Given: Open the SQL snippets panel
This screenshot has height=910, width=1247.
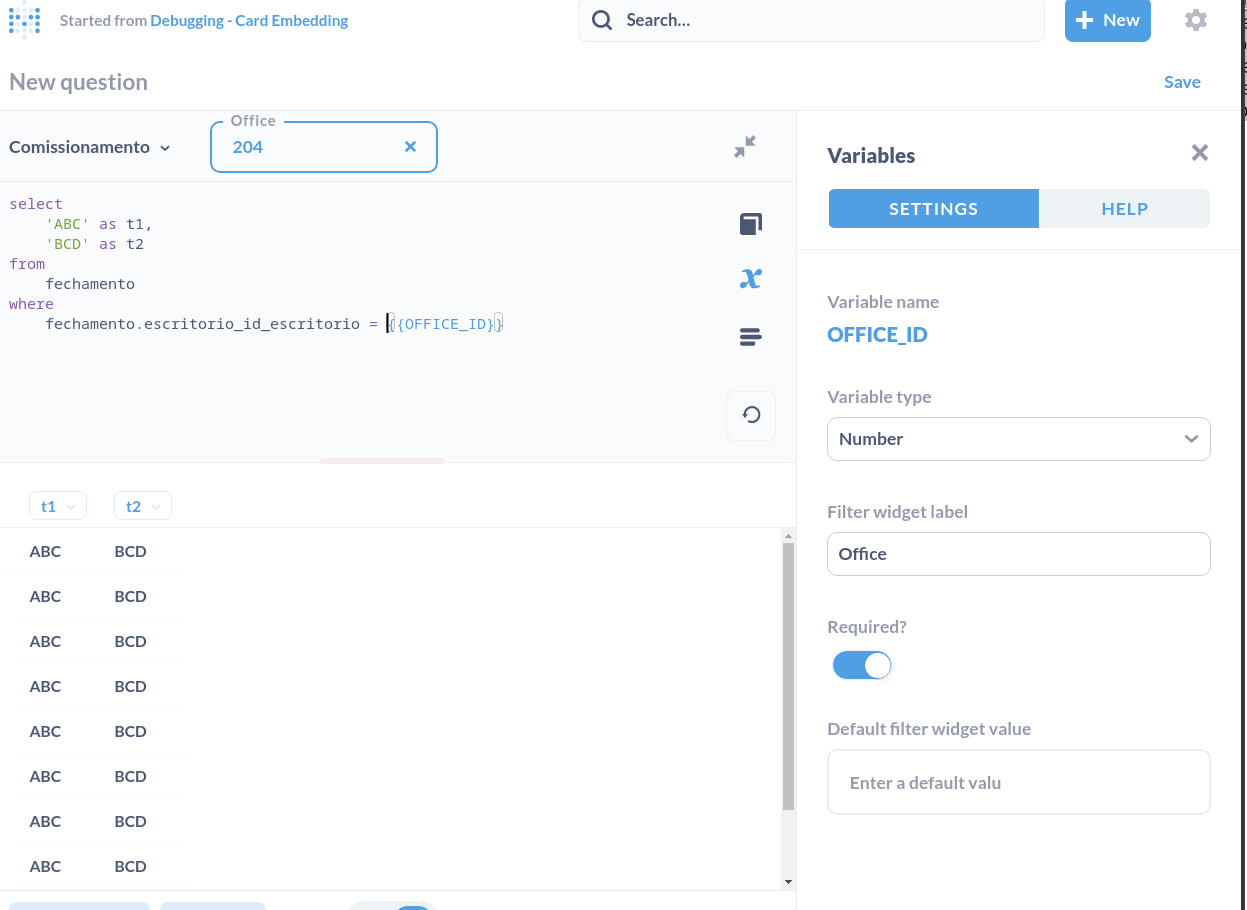Looking at the screenshot, I should tap(750, 337).
